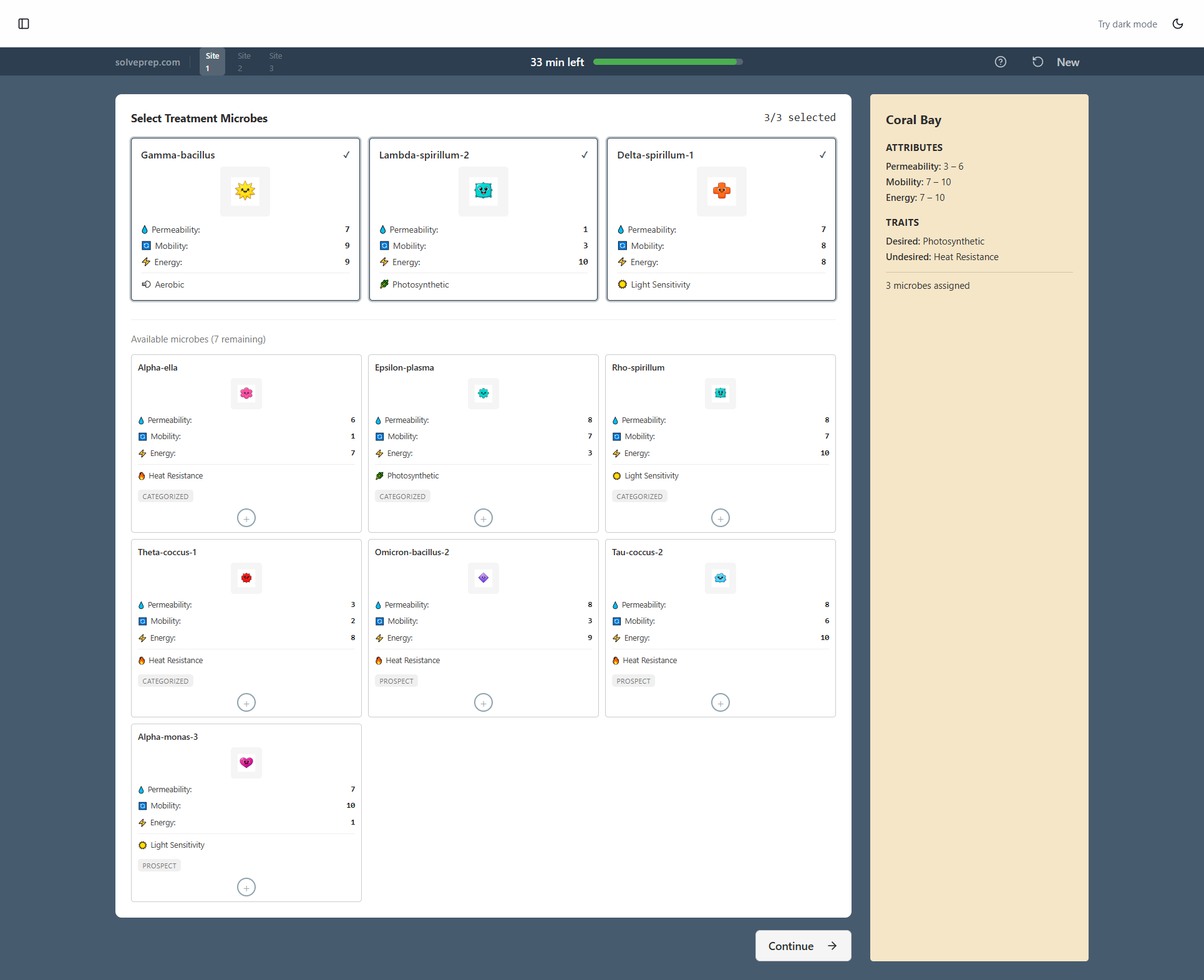Image resolution: width=1204 pixels, height=980 pixels.
Task: Start over by clicking New
Action: pos(1068,62)
